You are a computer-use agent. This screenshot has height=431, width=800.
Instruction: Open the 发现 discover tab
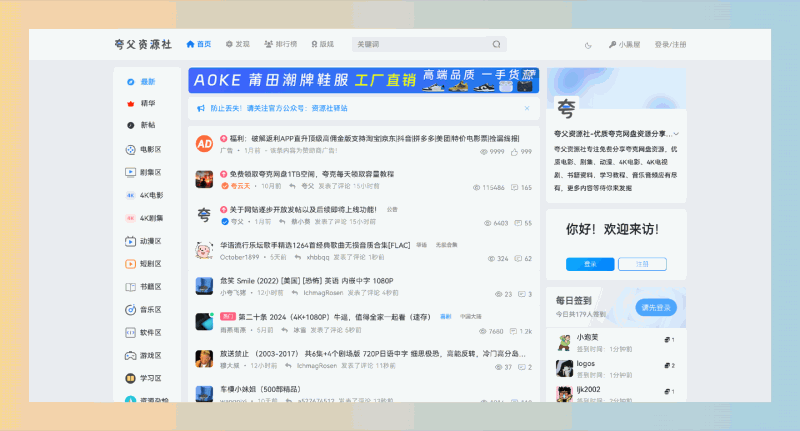(238, 44)
